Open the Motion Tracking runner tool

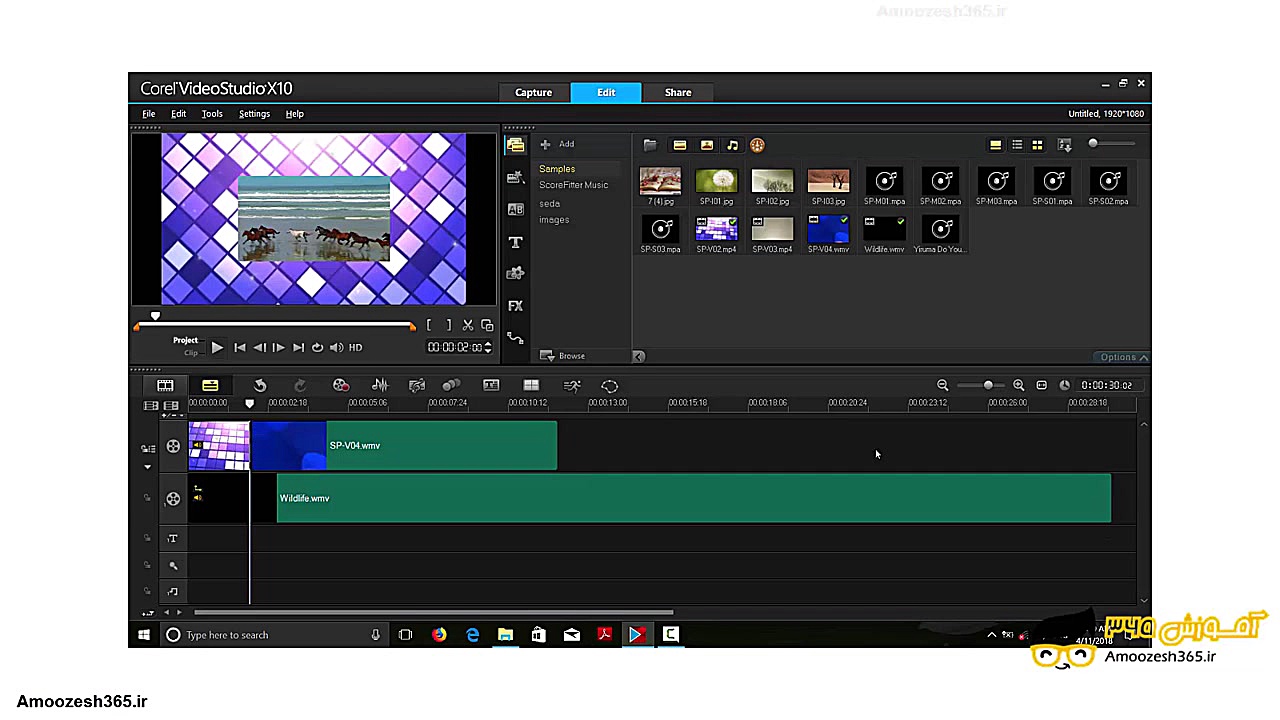click(x=571, y=386)
